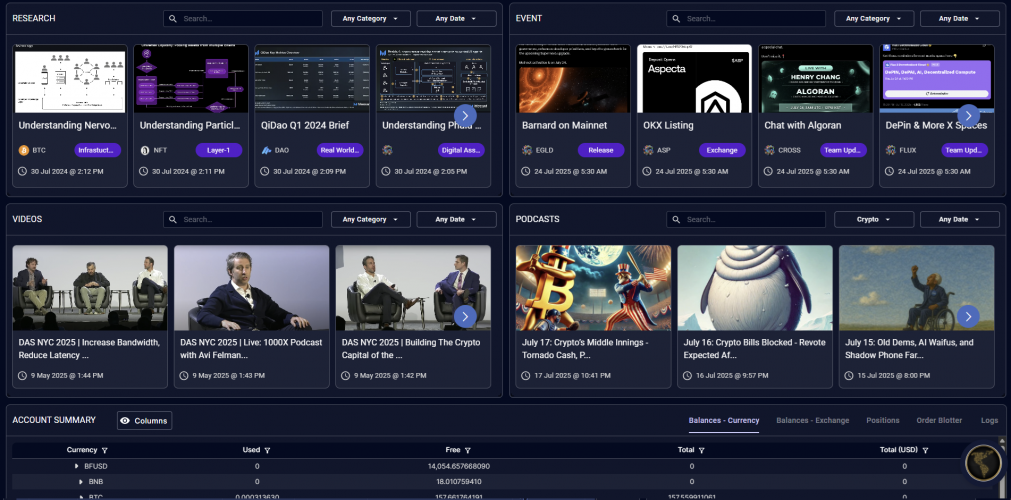Screen dimensions: 1011x500
Task: Open Videos Any Date dropdown
Action: 456,219
